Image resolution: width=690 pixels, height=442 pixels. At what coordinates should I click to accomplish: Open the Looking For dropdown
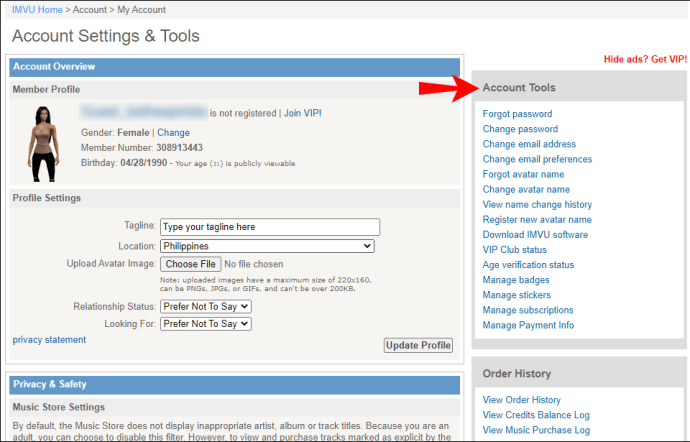(206, 324)
